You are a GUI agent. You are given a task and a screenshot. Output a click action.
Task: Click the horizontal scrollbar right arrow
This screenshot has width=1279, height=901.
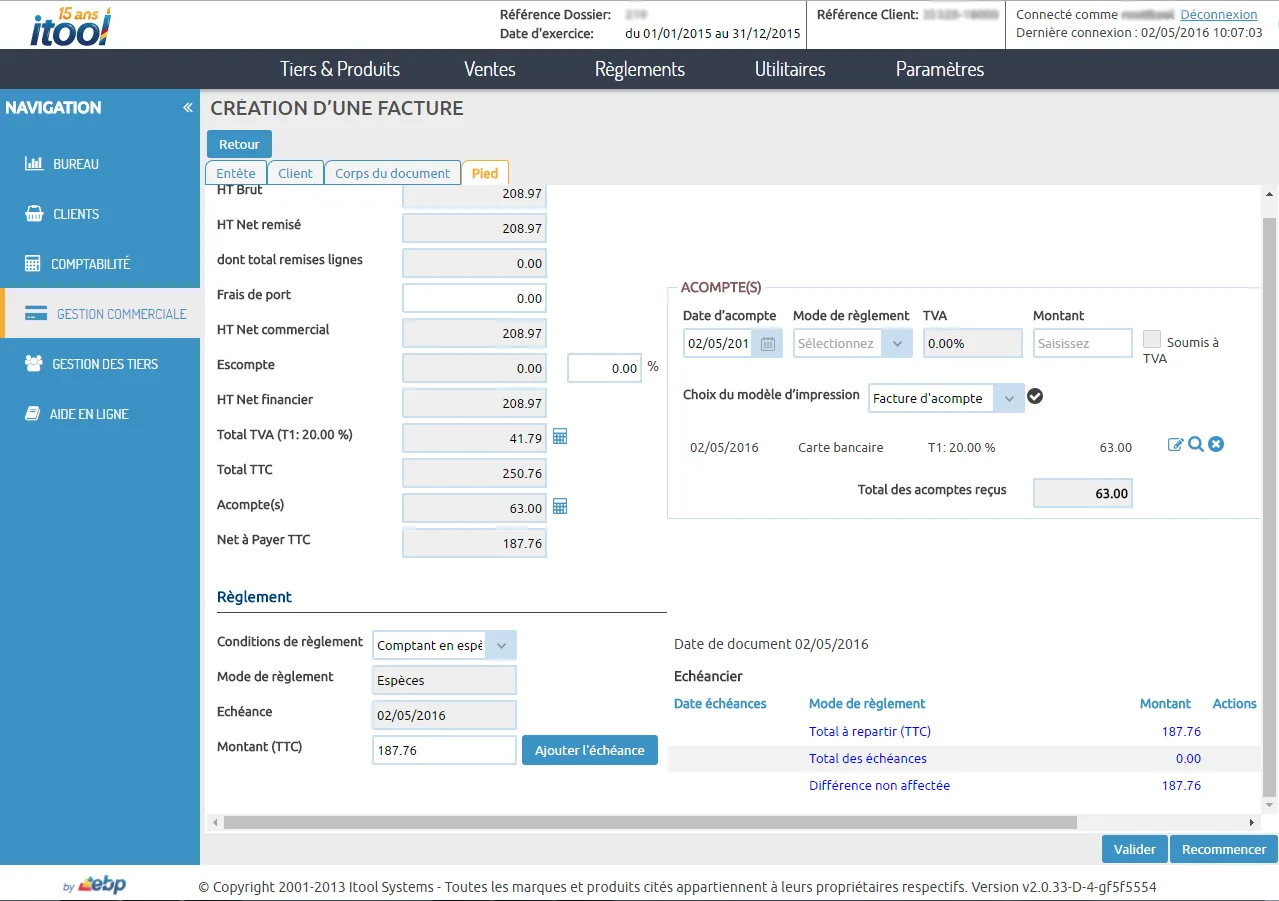(x=1252, y=822)
